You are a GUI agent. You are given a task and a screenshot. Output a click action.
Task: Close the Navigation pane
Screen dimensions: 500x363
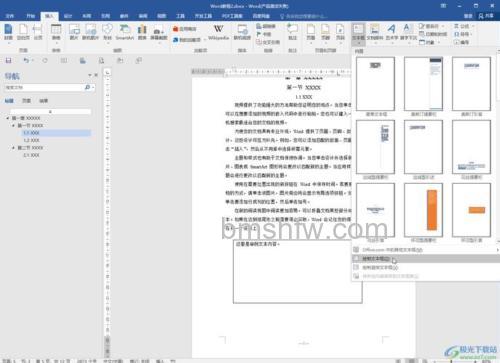[x=96, y=75]
